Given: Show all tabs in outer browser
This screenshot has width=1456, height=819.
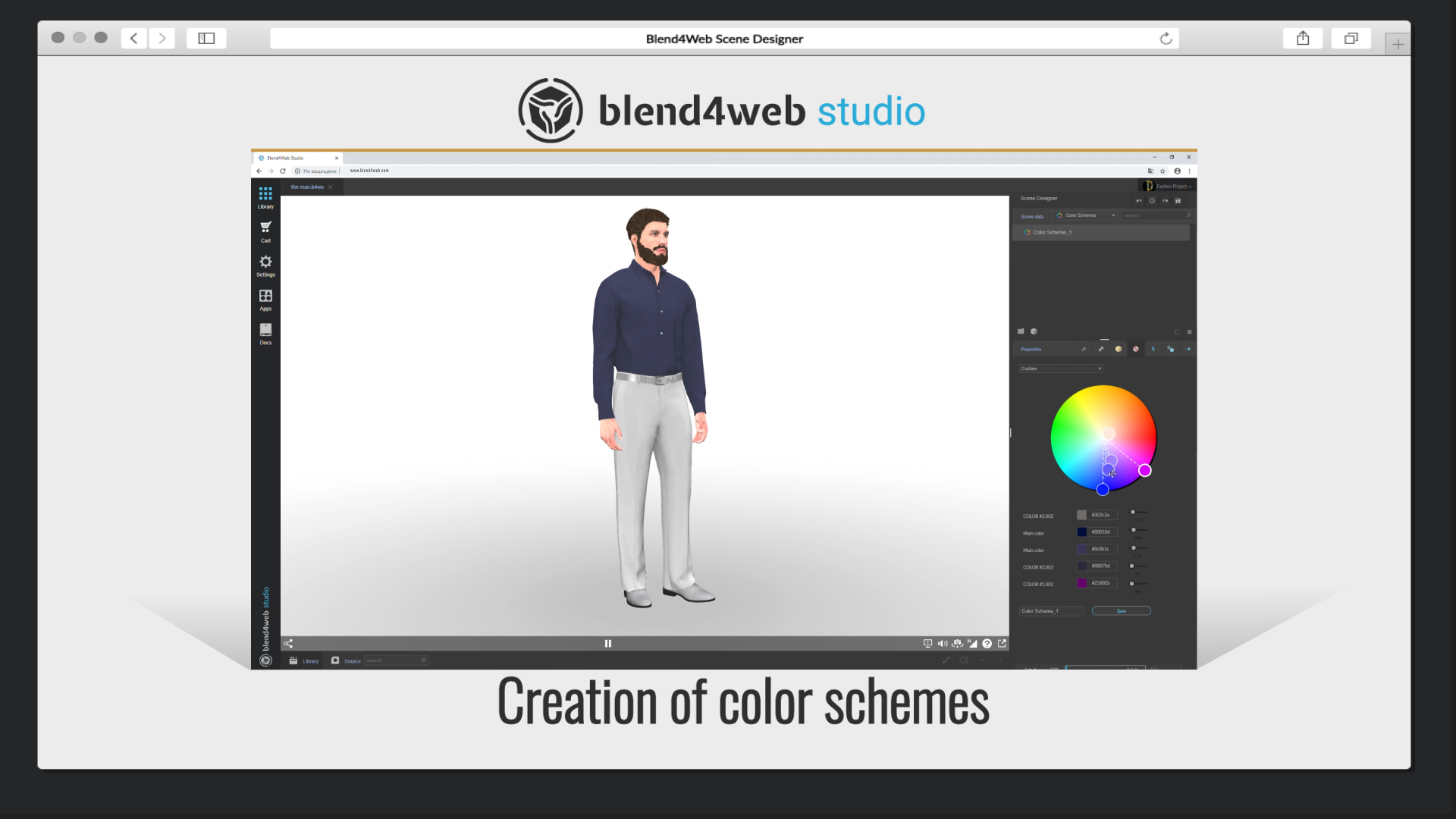Looking at the screenshot, I should [x=1351, y=38].
